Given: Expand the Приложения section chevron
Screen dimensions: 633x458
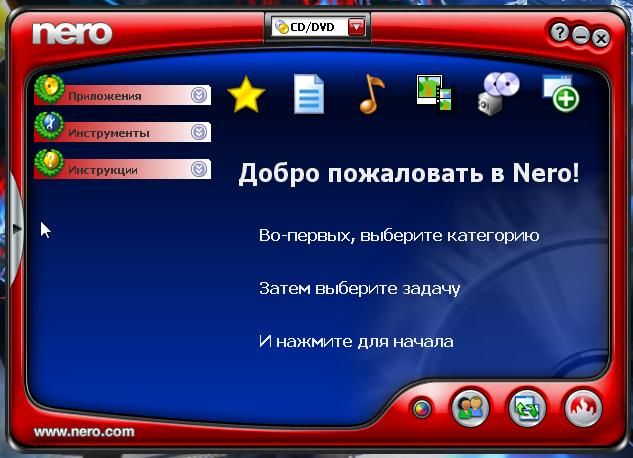Looking at the screenshot, I should [x=199, y=96].
